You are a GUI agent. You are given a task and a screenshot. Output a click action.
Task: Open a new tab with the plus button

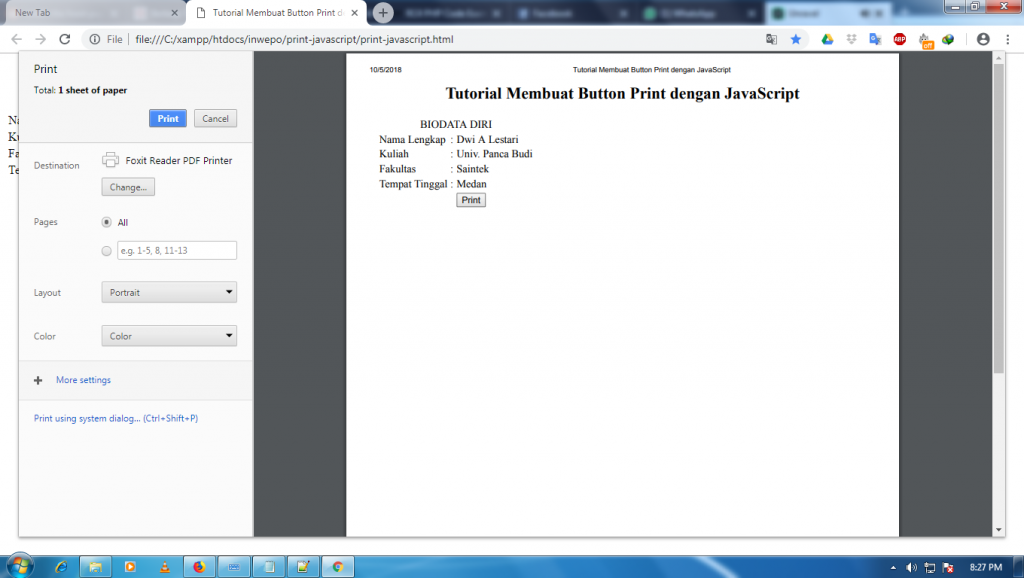tap(383, 12)
